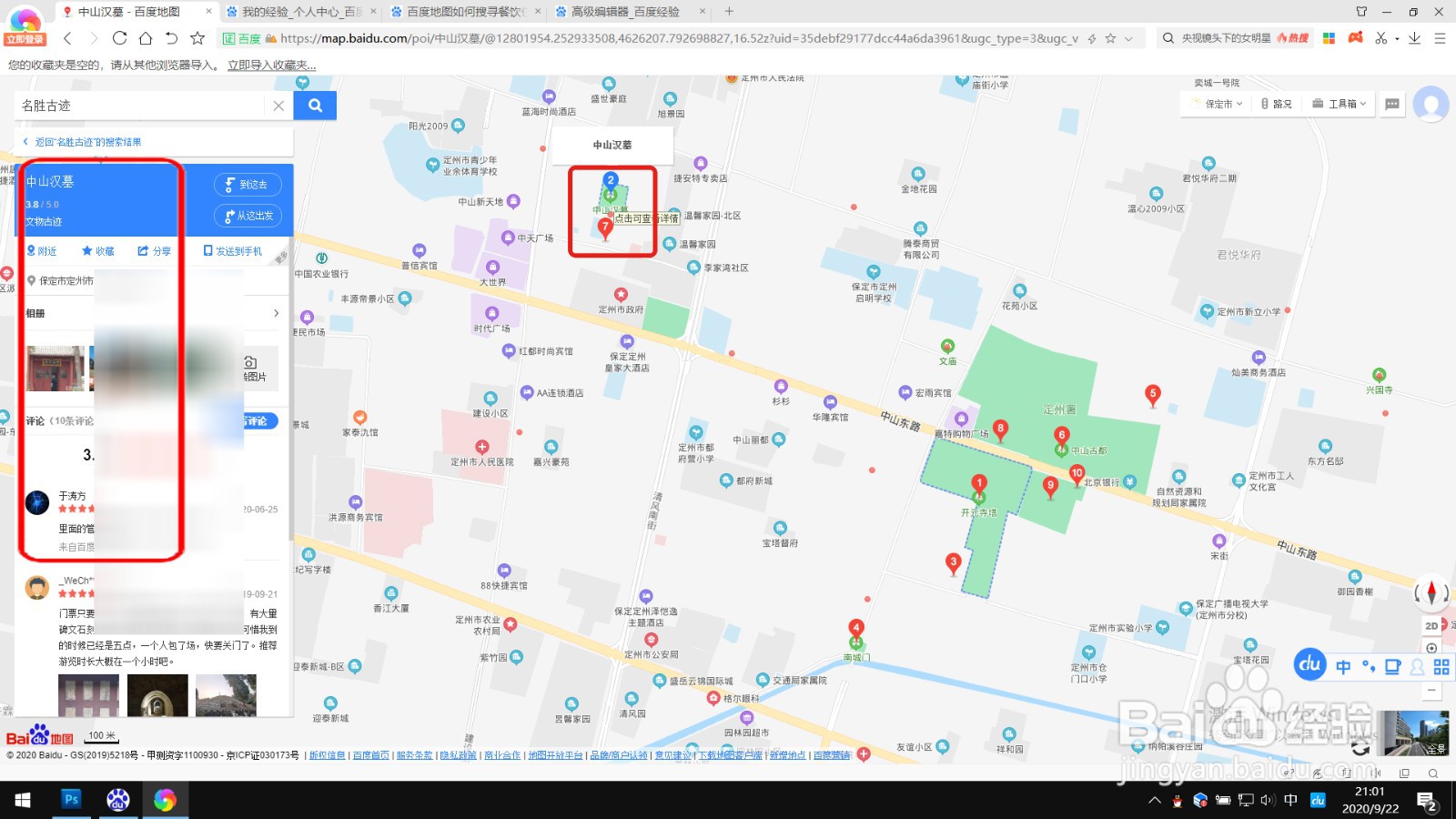Screen dimensions: 1456x819
Task: Click the undo/restore closed tab icon
Action: coord(171,38)
